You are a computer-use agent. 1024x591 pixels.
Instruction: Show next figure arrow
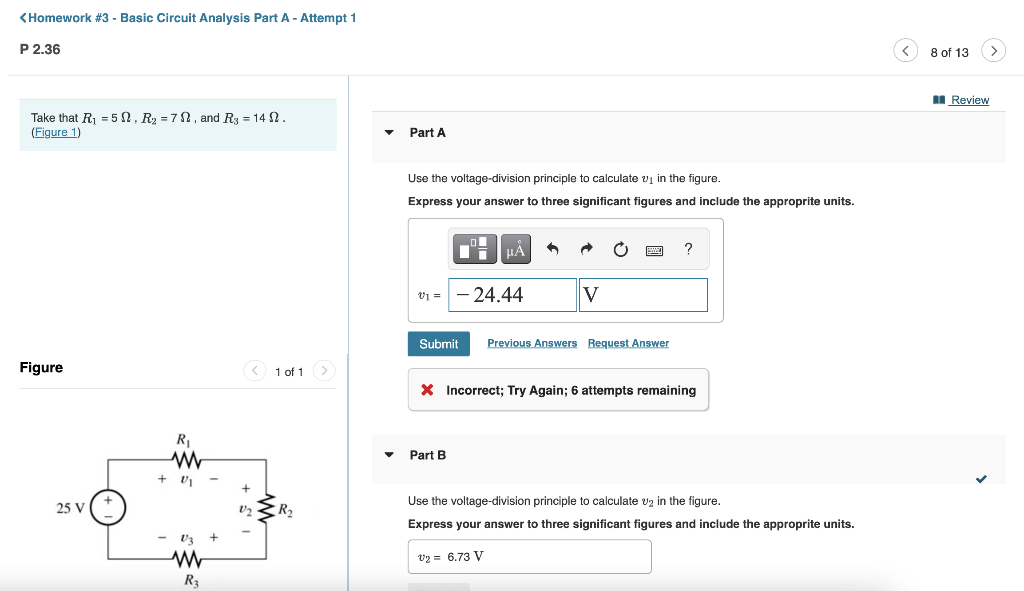[324, 371]
